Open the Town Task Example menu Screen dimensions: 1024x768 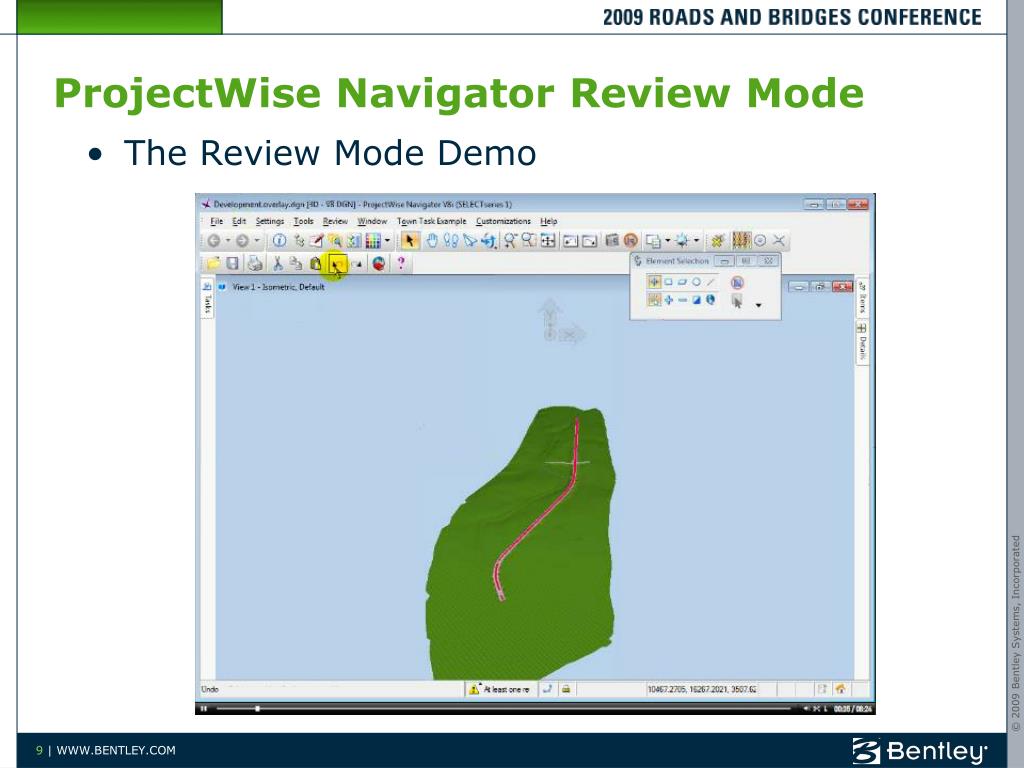tap(432, 221)
